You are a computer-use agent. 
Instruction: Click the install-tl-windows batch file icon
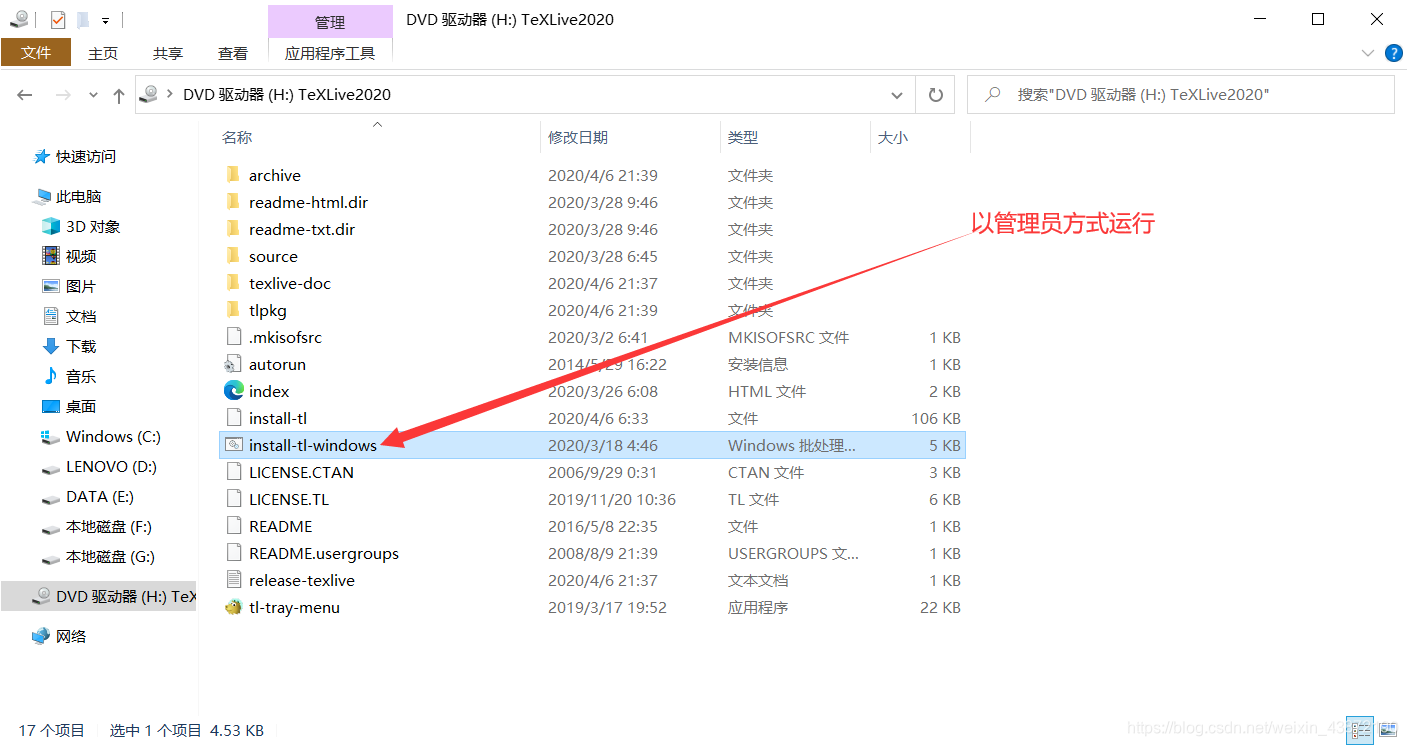click(x=233, y=445)
